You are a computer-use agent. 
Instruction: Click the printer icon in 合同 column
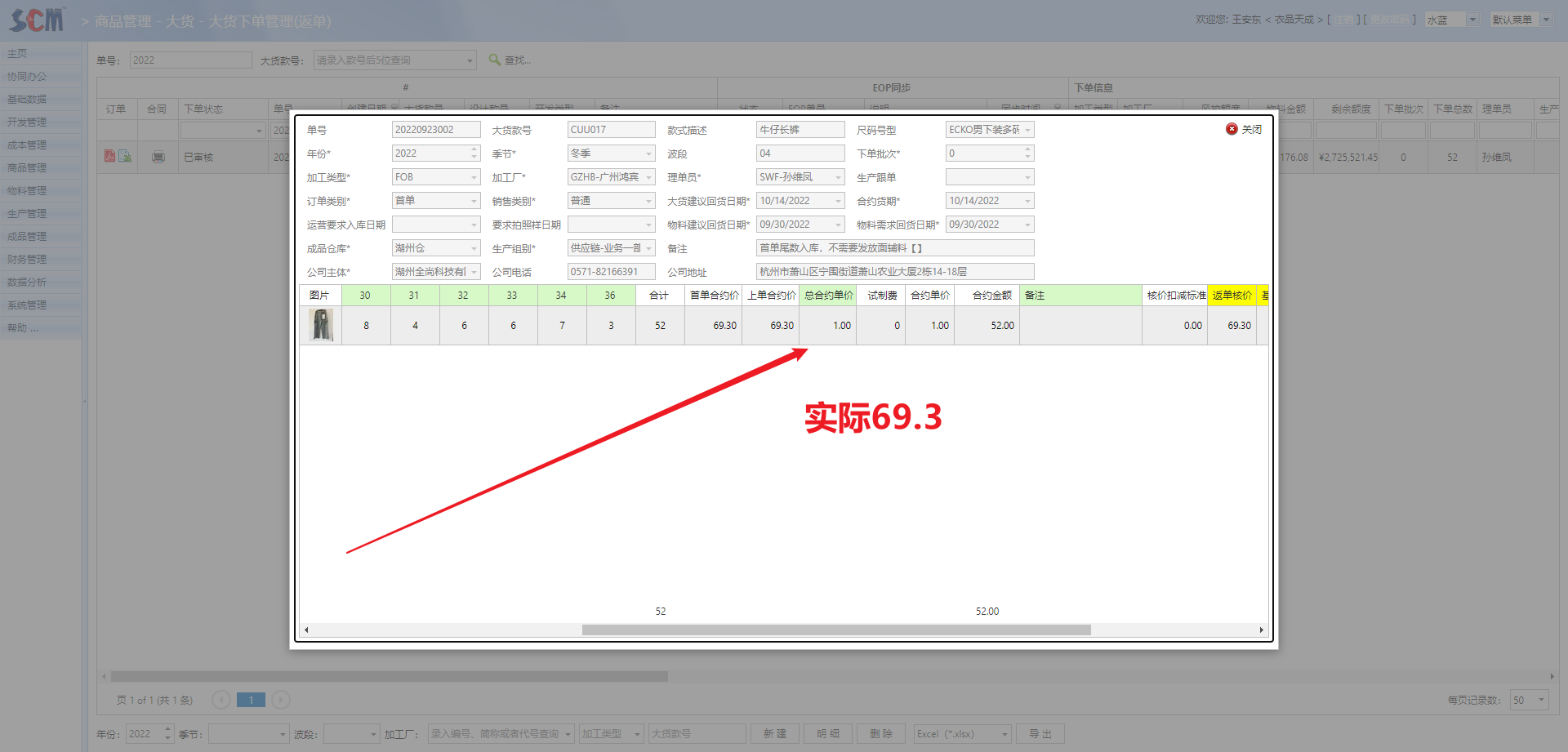[x=158, y=157]
